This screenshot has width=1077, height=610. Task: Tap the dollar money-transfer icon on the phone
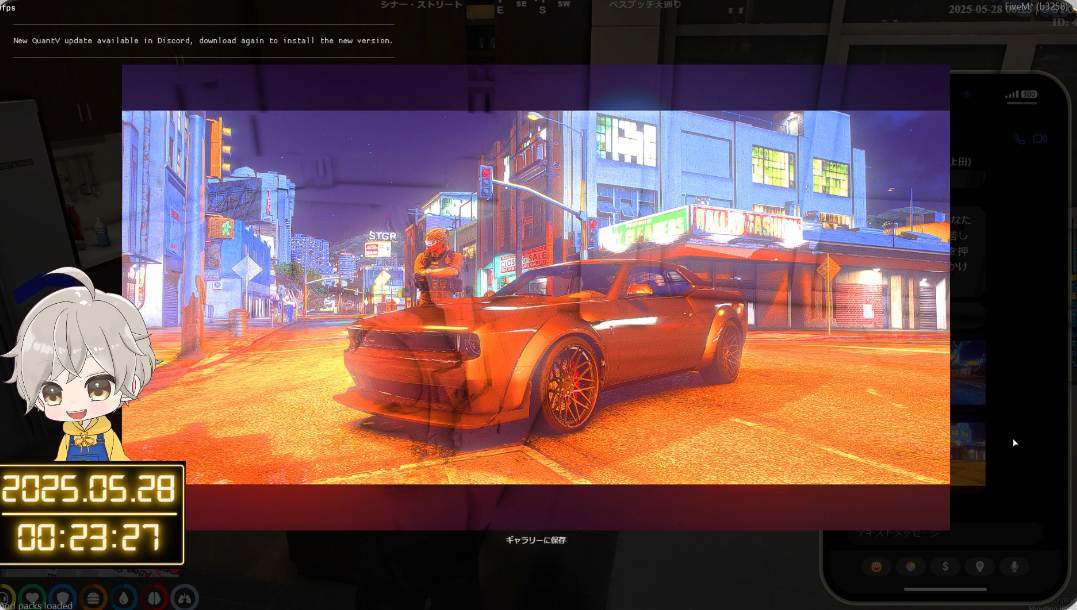pos(945,567)
